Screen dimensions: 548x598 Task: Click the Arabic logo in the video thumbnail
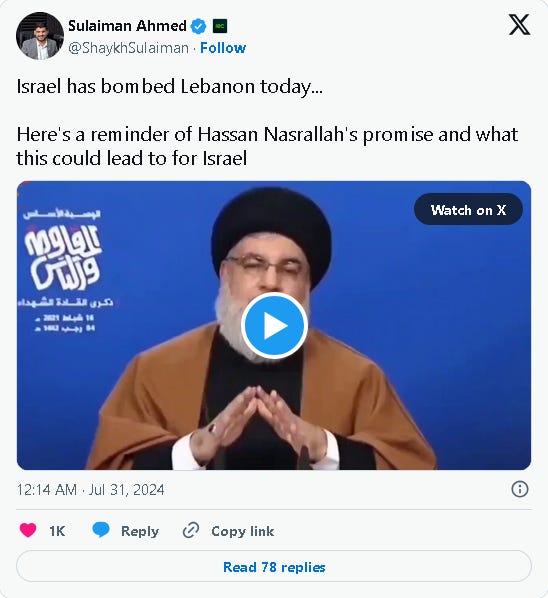(64, 257)
